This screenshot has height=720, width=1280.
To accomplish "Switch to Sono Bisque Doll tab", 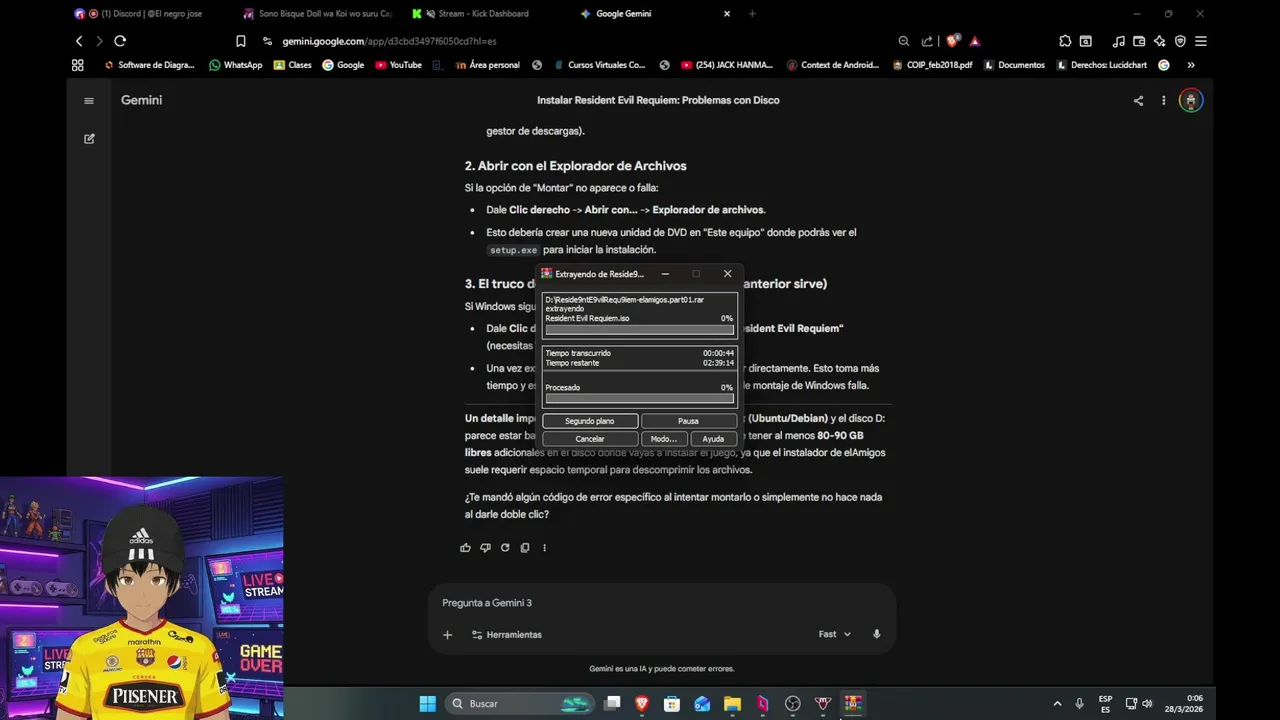I will (318, 14).
